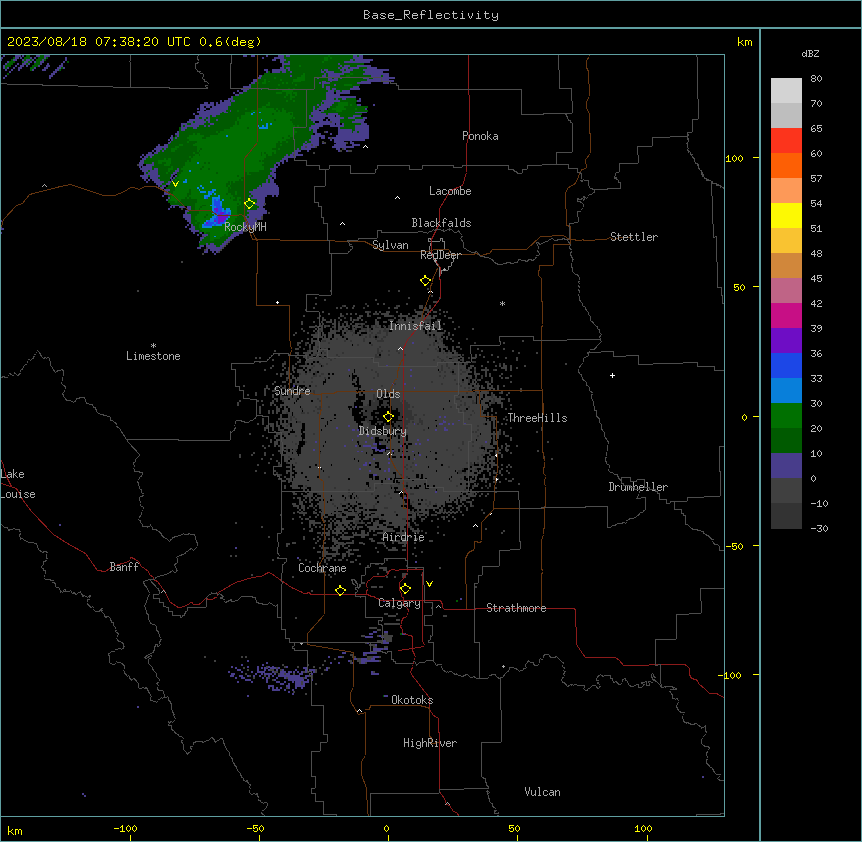Pick the purple 36-39 dBZ legend swatch

click(x=786, y=341)
